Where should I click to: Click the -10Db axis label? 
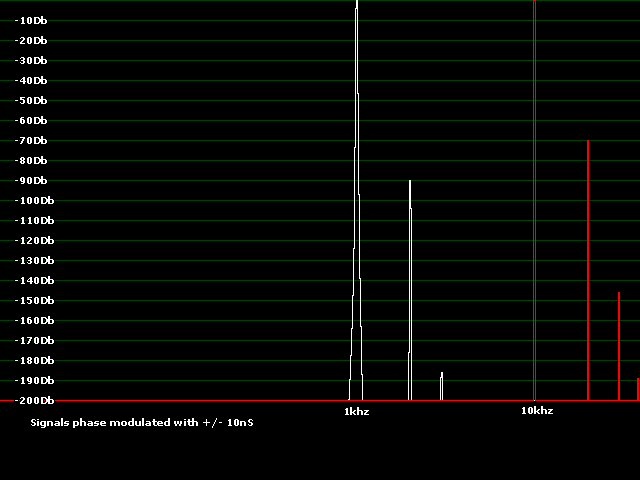(31, 20)
